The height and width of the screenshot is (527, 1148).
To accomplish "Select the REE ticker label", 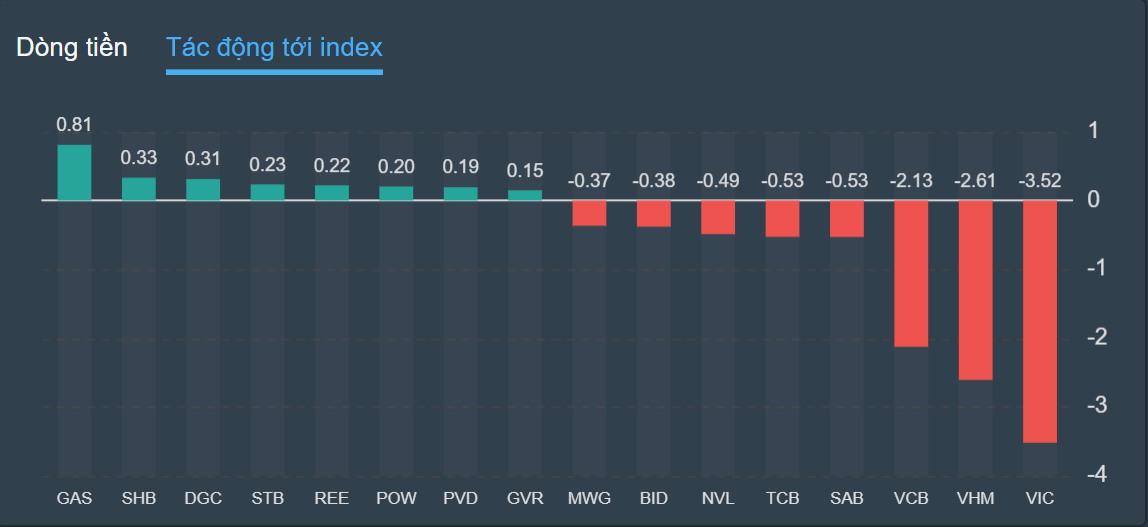I will point(332,497).
